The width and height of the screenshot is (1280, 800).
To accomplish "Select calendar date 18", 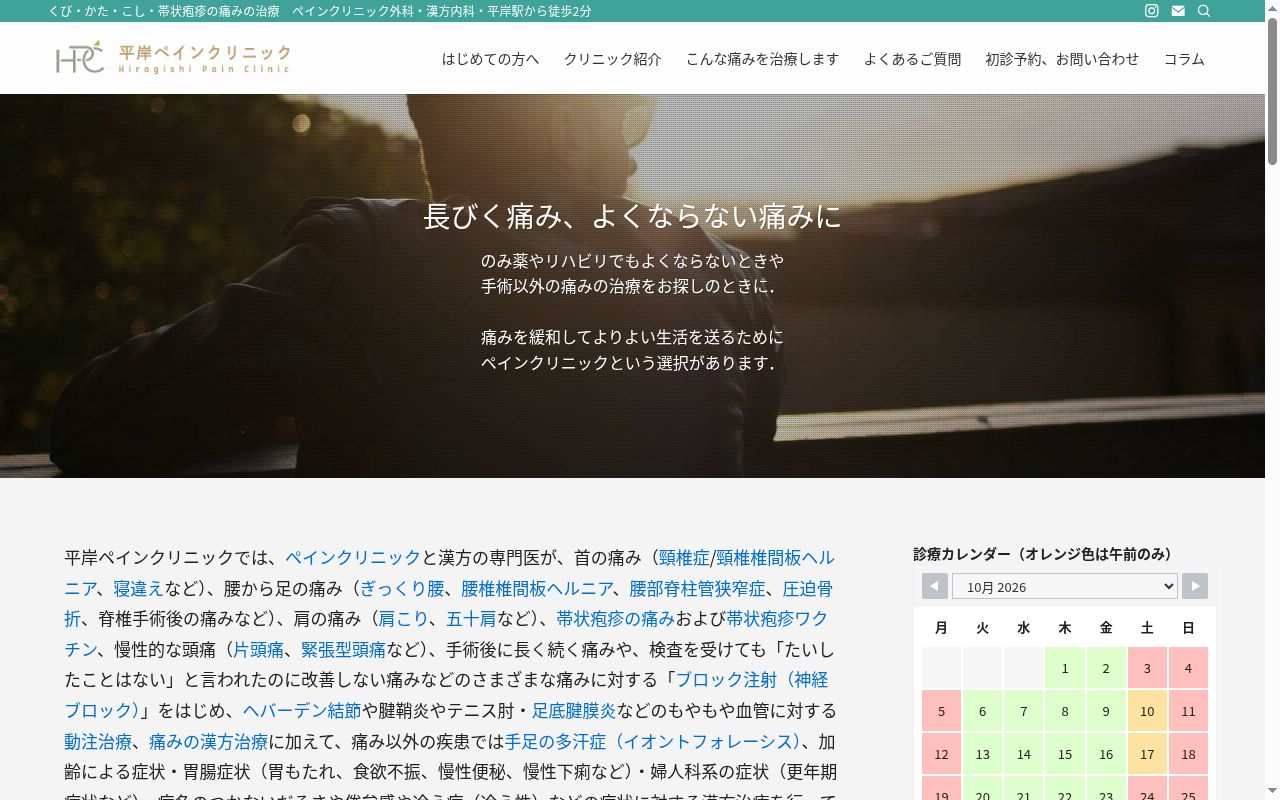I will 1188,754.
